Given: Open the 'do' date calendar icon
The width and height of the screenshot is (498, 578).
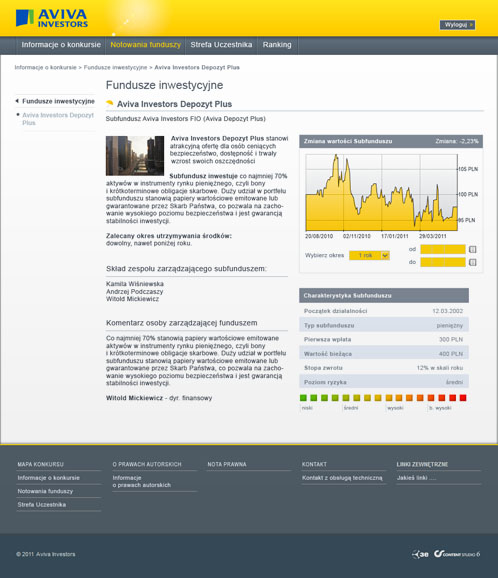Looking at the screenshot, I should [x=473, y=262].
